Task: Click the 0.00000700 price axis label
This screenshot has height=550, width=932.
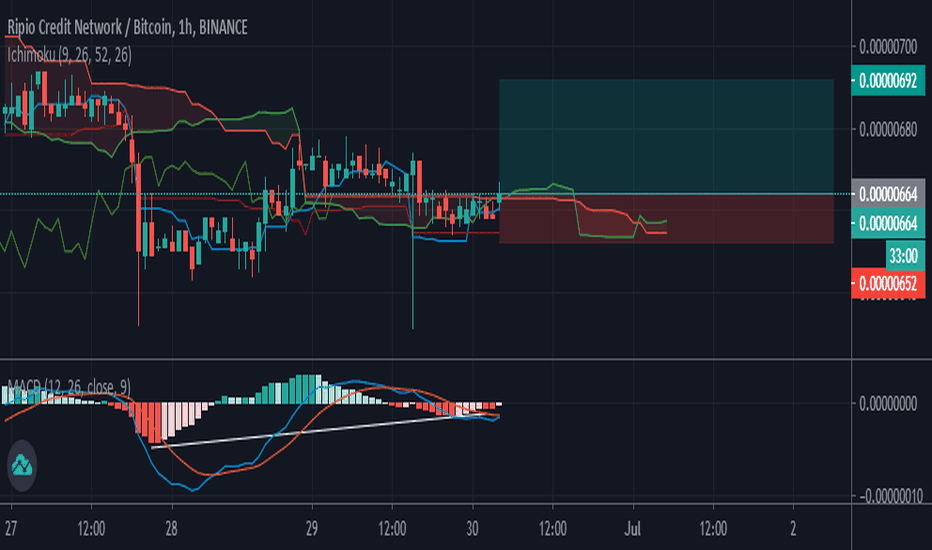Action: (x=888, y=46)
